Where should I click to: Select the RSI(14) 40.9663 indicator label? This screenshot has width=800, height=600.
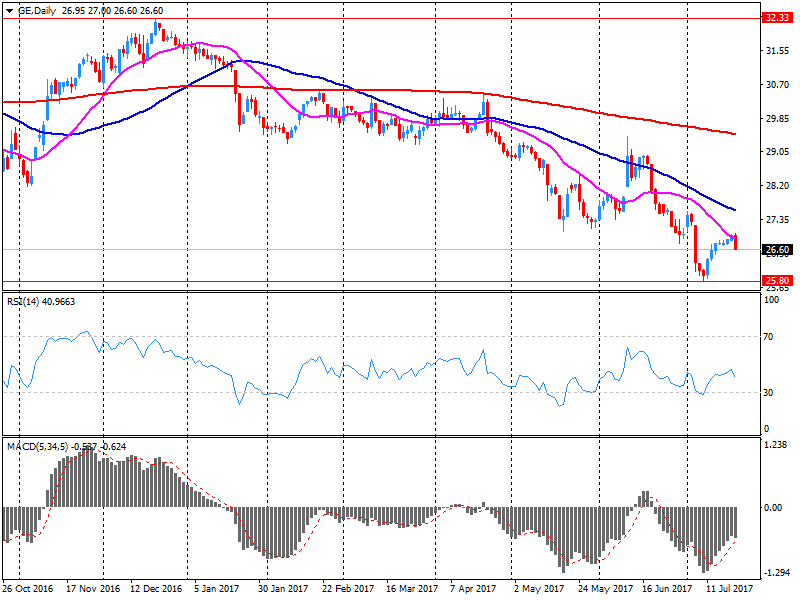tap(41, 302)
